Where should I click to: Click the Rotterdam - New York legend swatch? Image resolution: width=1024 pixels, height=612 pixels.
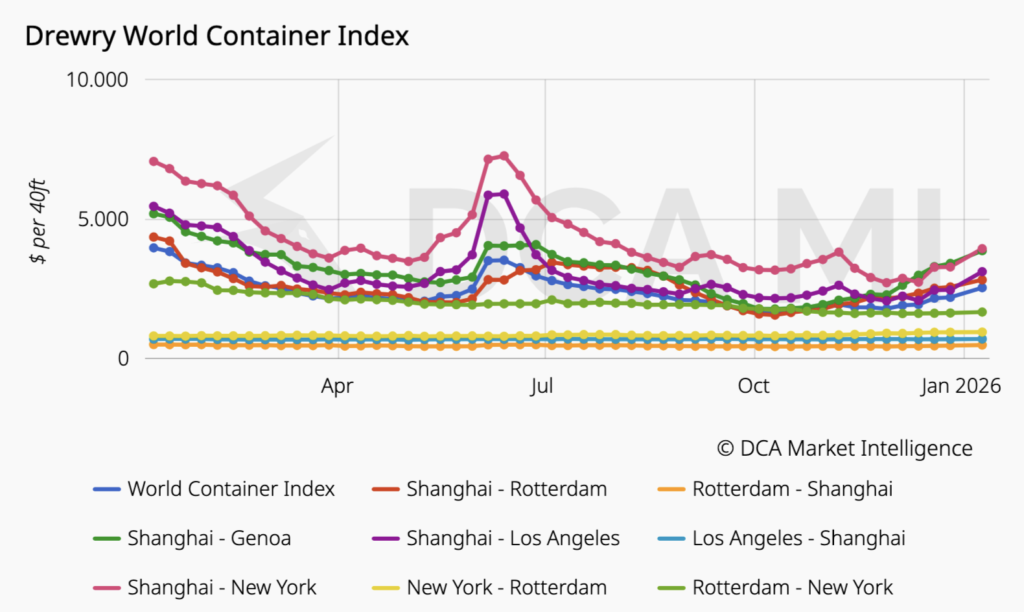tap(670, 587)
